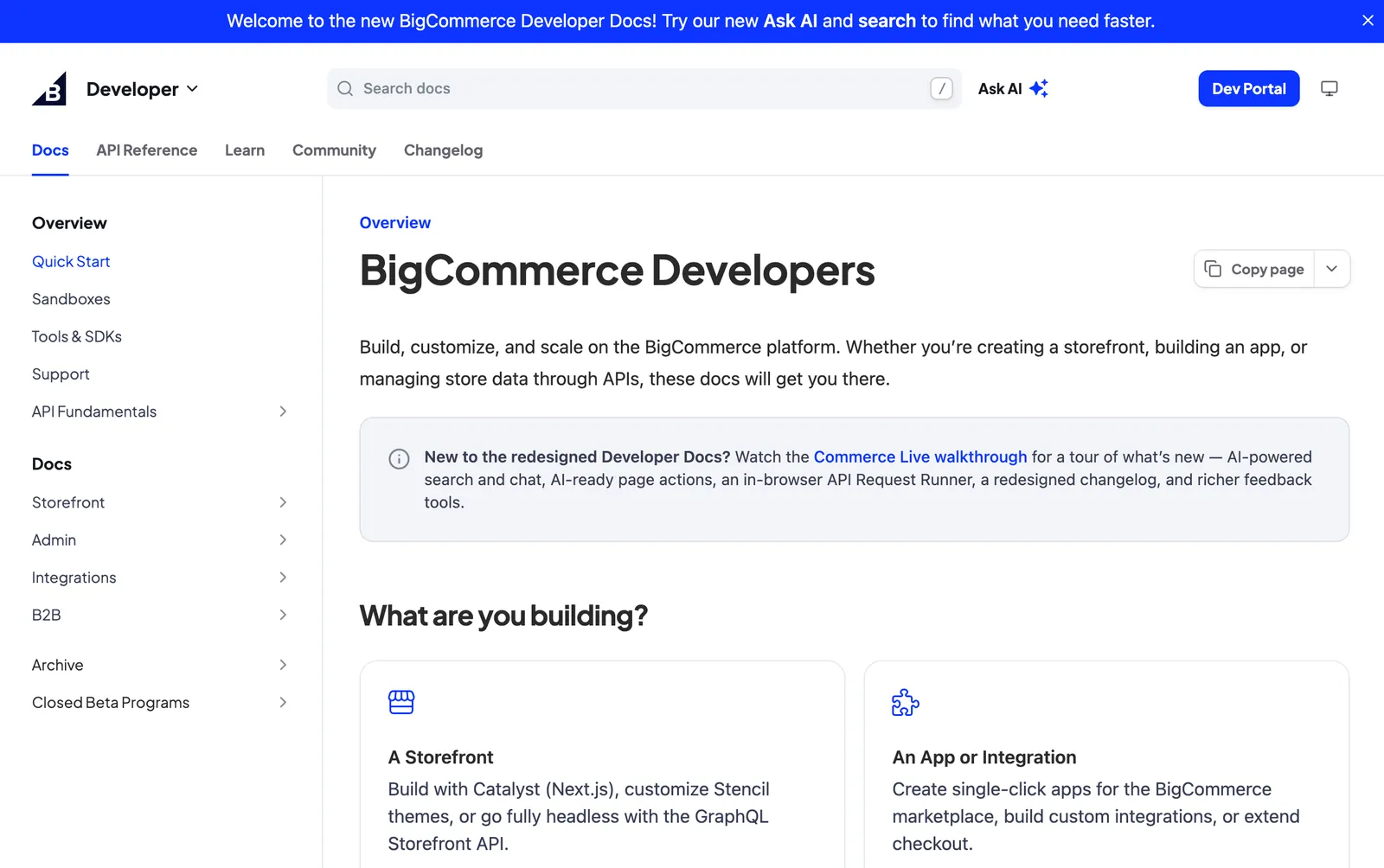Switch to the API Reference tab
The height and width of the screenshot is (868, 1384).
click(x=147, y=150)
